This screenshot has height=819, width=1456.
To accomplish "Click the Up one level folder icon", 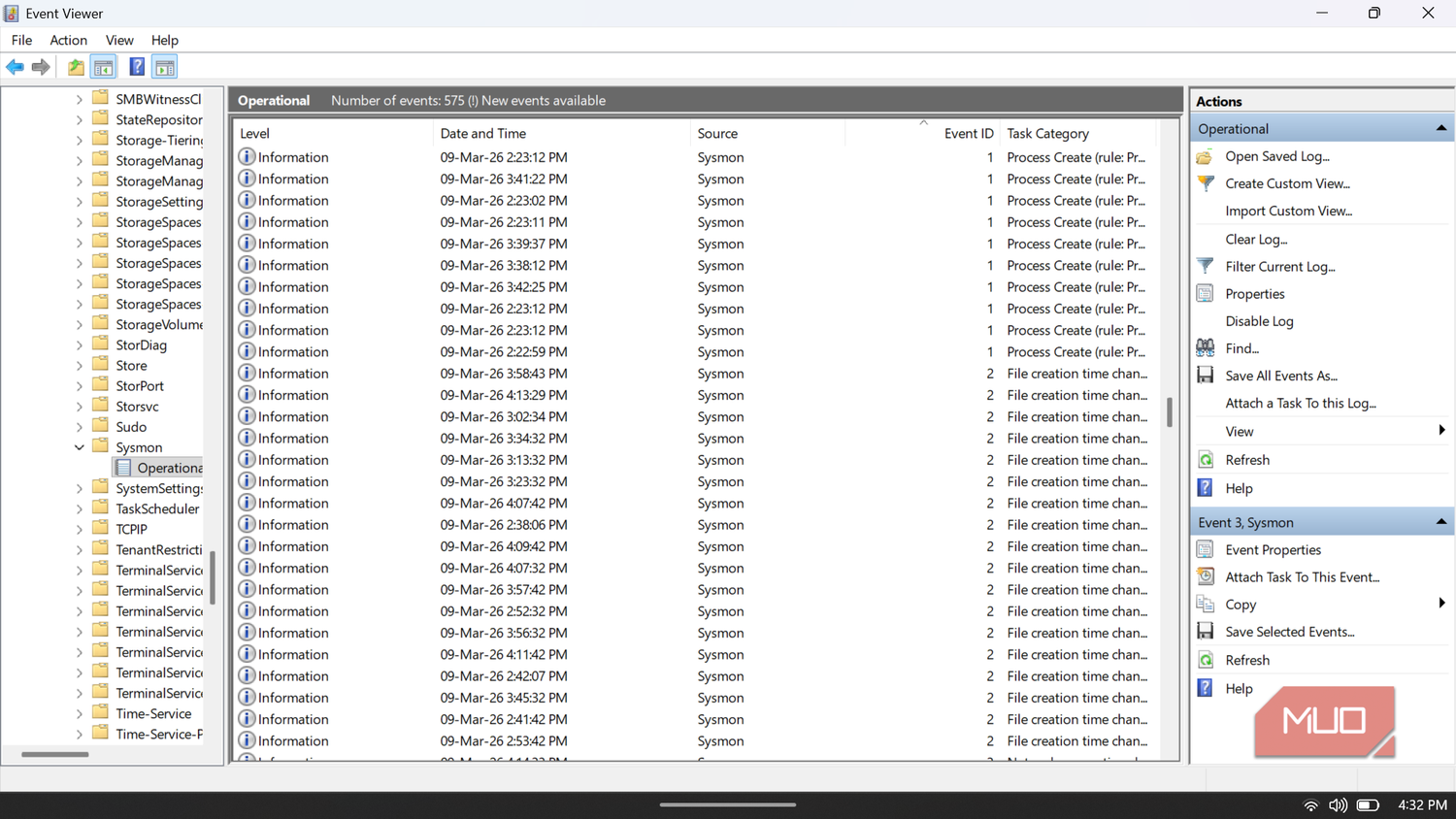I will tap(76, 67).
